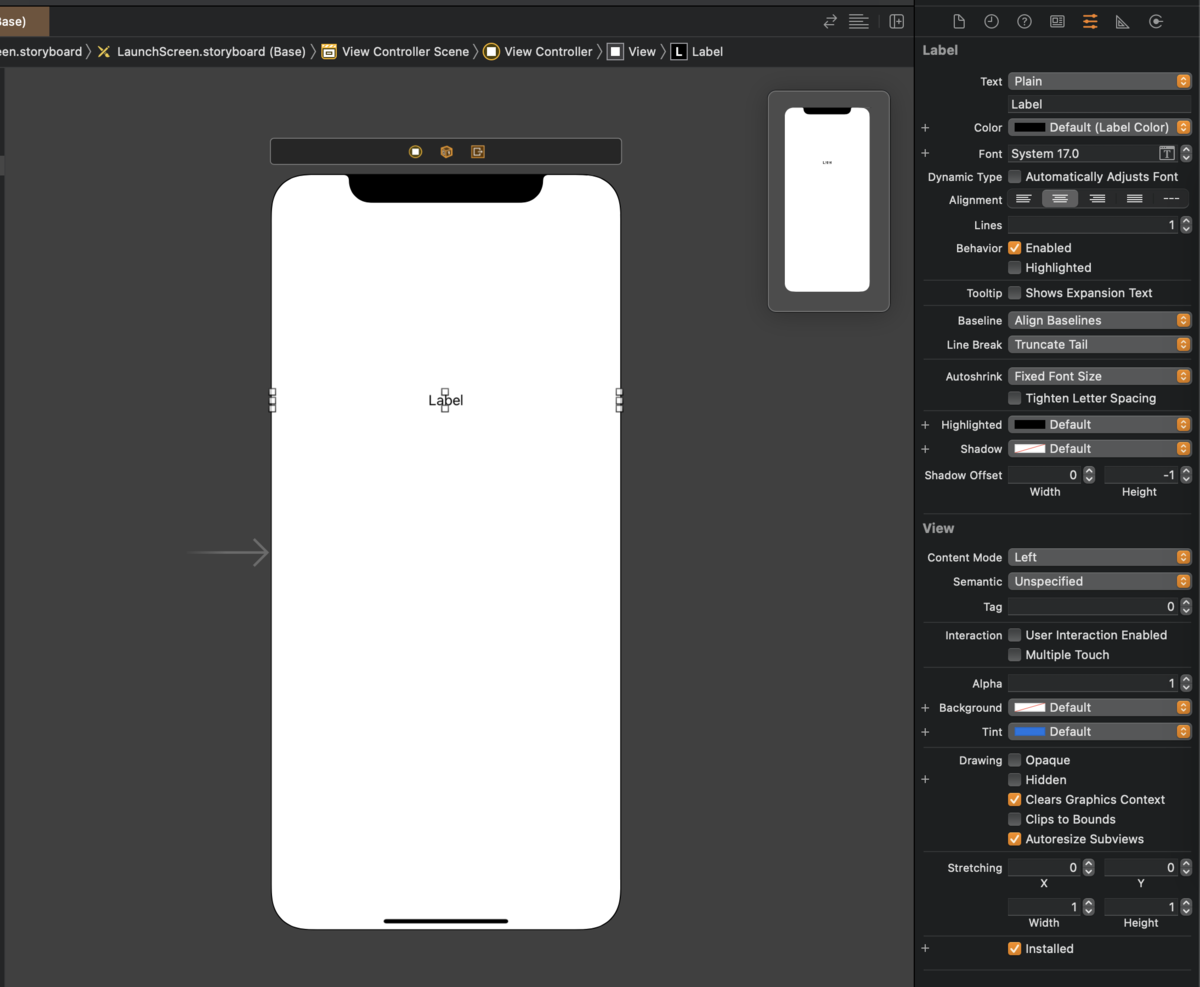Click the code review swap-arrows icon
1200x987 pixels.
pos(830,21)
